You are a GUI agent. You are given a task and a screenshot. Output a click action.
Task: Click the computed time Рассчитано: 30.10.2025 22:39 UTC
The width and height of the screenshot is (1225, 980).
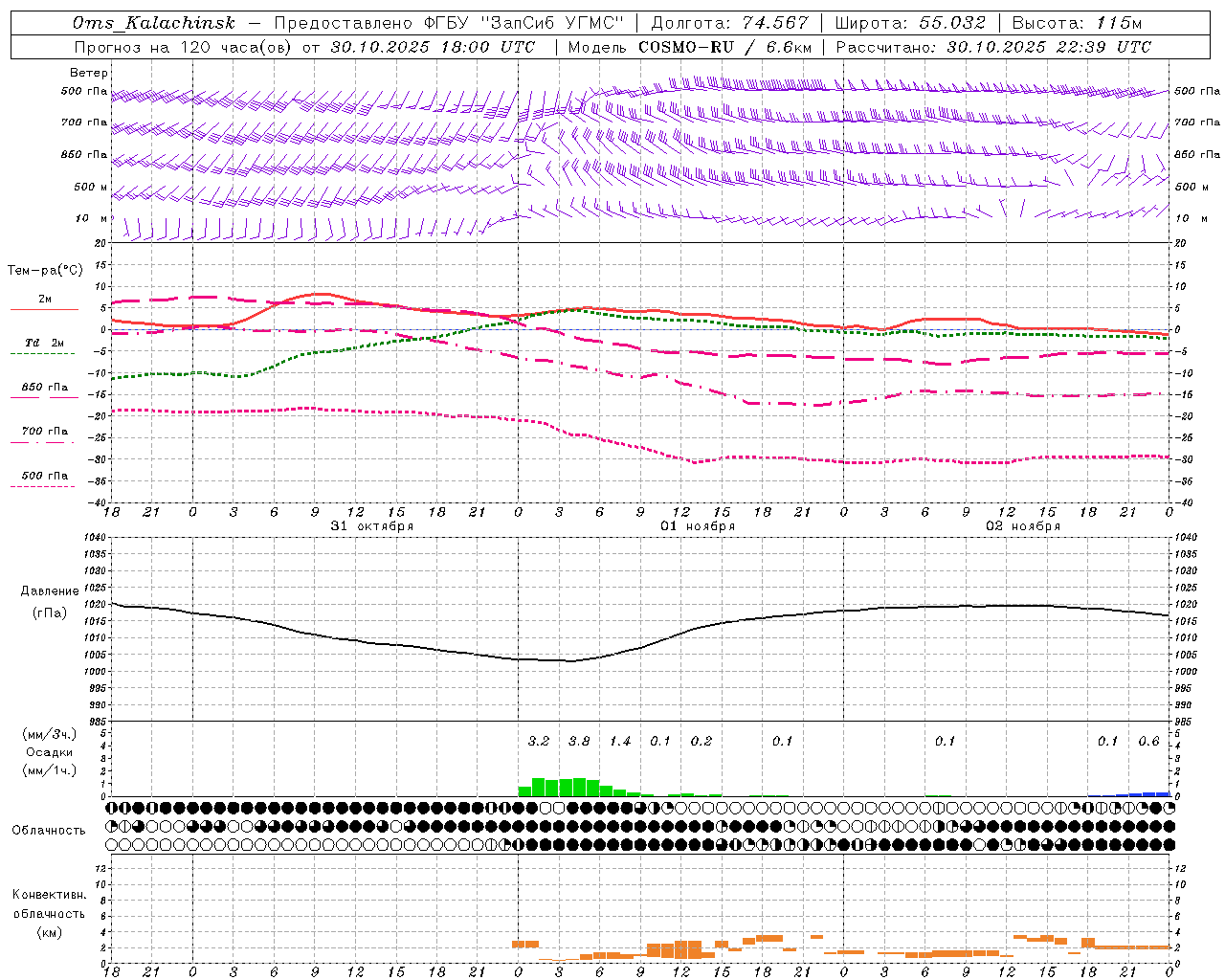(993, 47)
